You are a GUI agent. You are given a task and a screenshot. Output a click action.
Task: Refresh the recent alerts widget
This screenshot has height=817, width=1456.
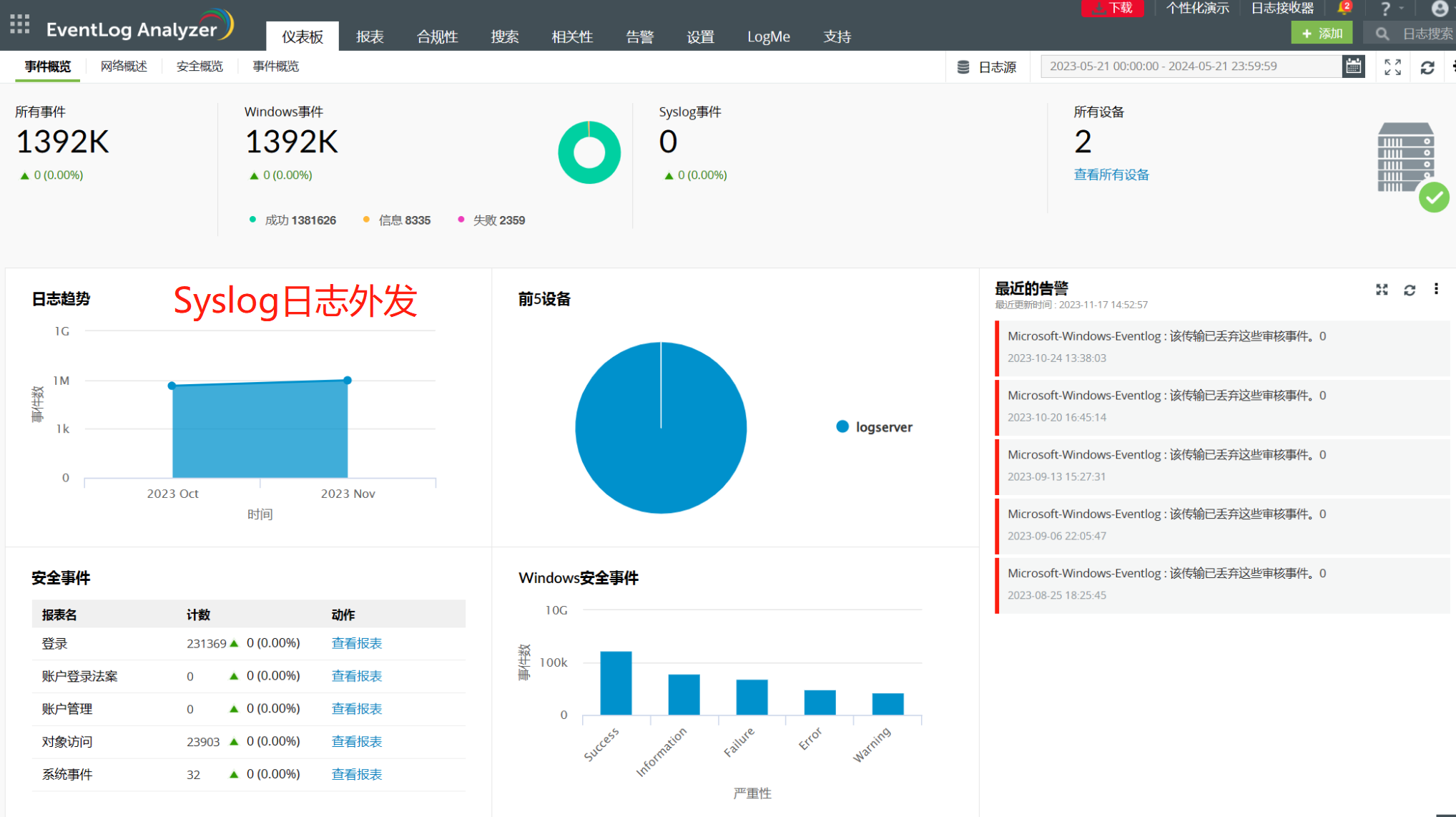(x=1410, y=290)
